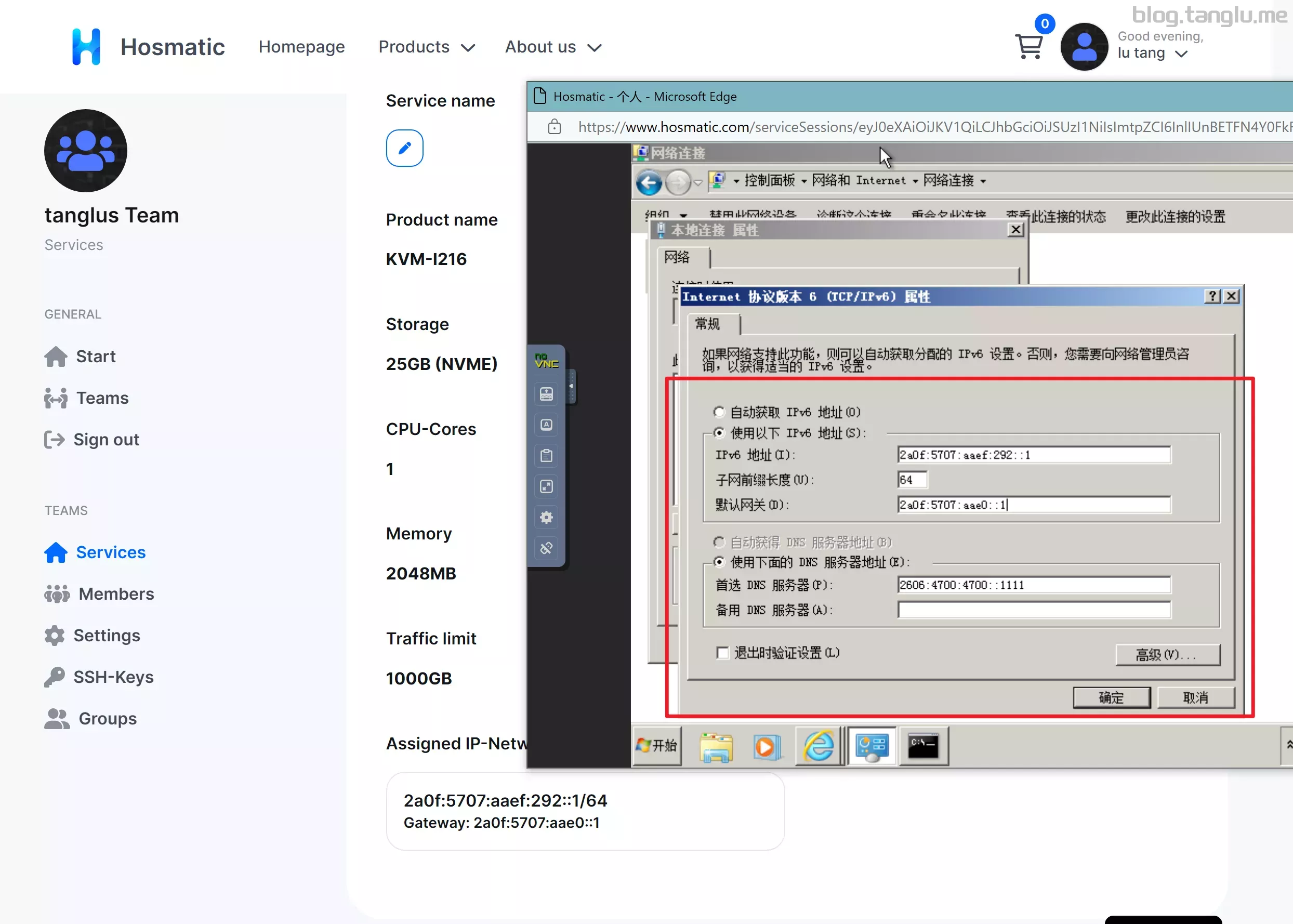This screenshot has width=1293, height=924.
Task: Expand the Products dropdown menu
Action: pyautogui.click(x=426, y=47)
